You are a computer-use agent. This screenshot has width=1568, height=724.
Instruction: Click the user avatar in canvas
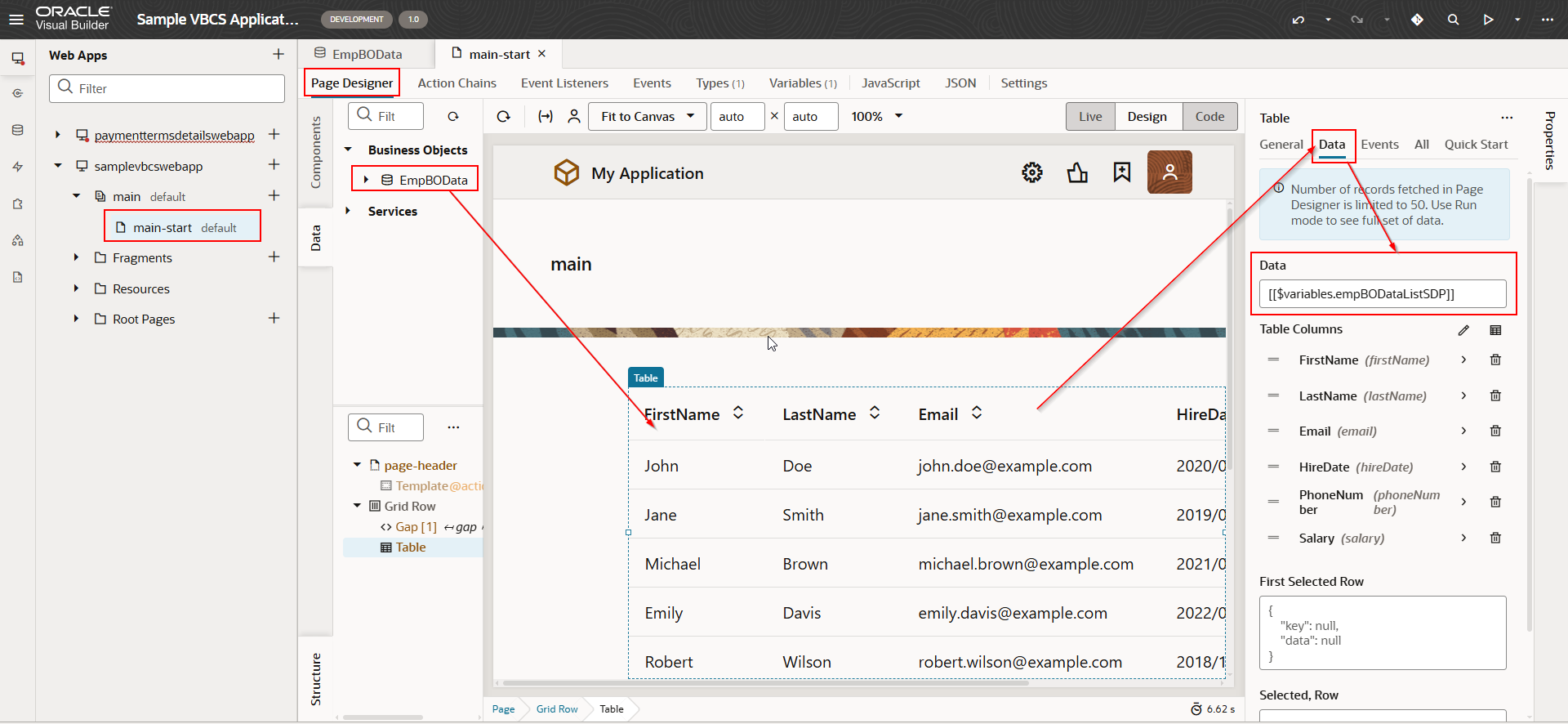coord(1169,172)
